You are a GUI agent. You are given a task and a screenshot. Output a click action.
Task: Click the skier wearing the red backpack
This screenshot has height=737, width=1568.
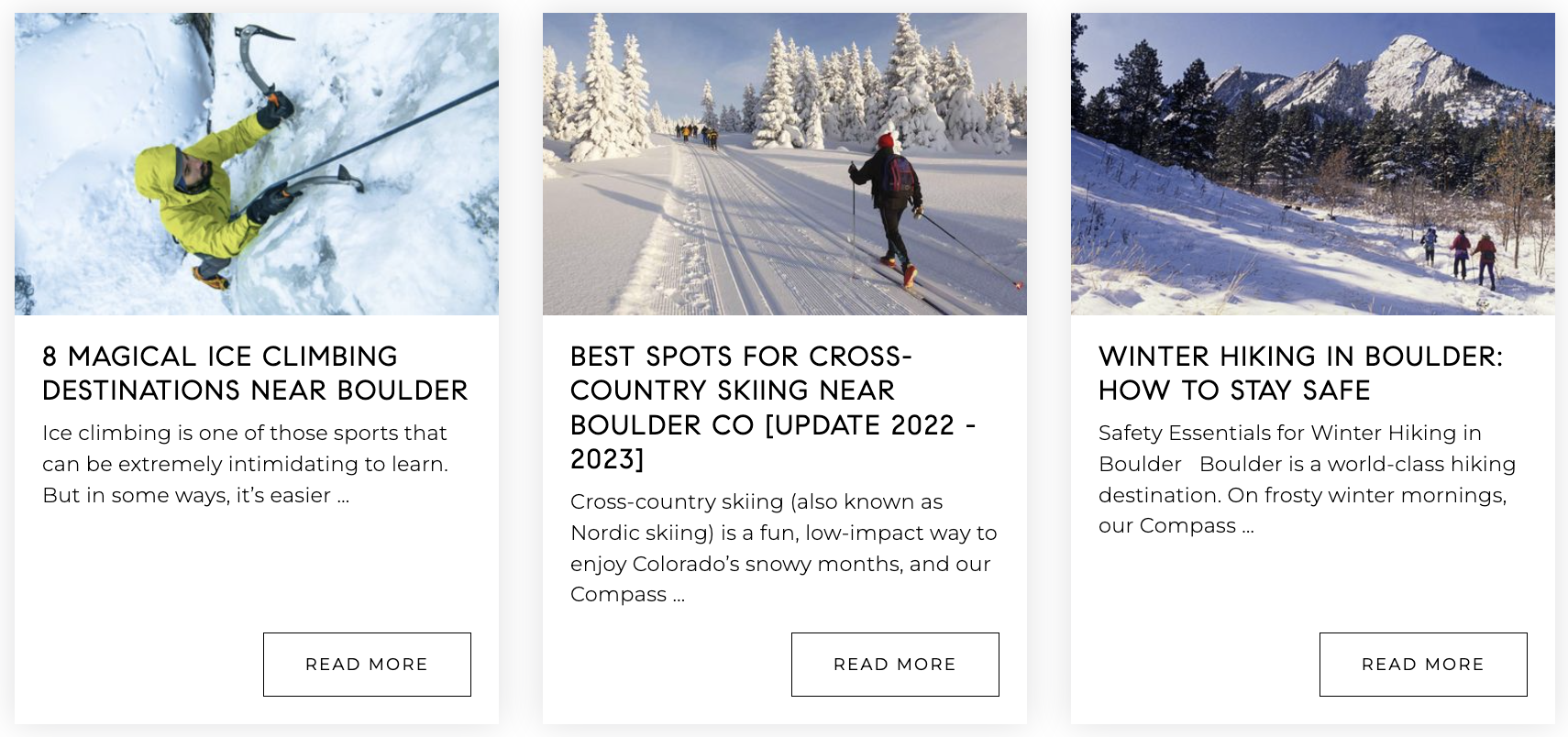point(889,202)
